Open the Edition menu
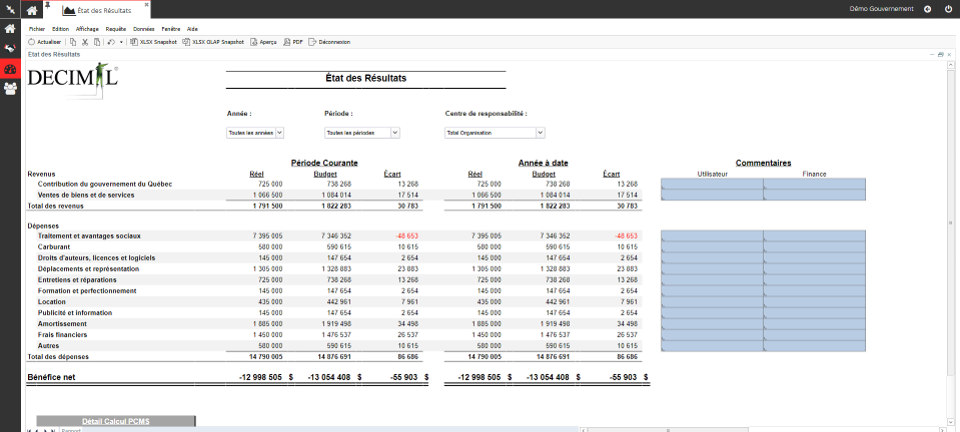Image resolution: width=960 pixels, height=432 pixels. click(61, 29)
